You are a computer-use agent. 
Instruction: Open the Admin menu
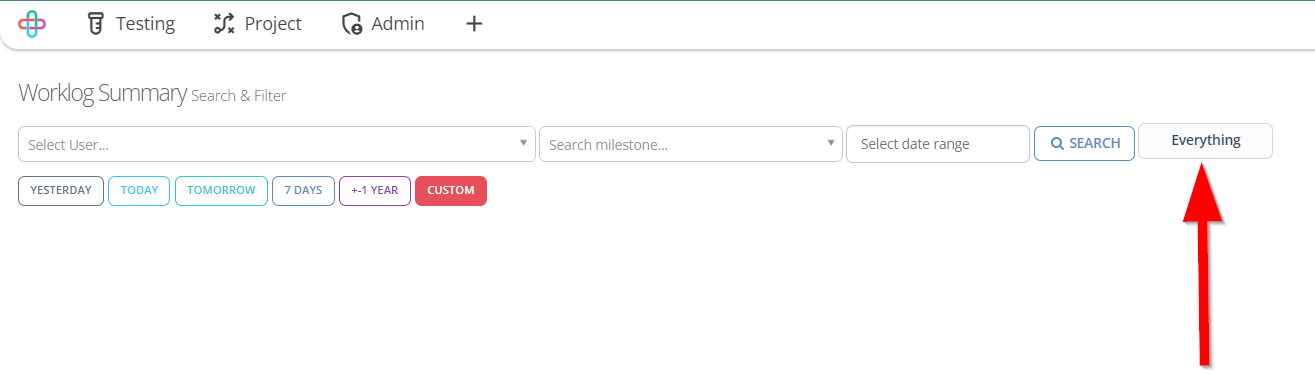click(383, 24)
